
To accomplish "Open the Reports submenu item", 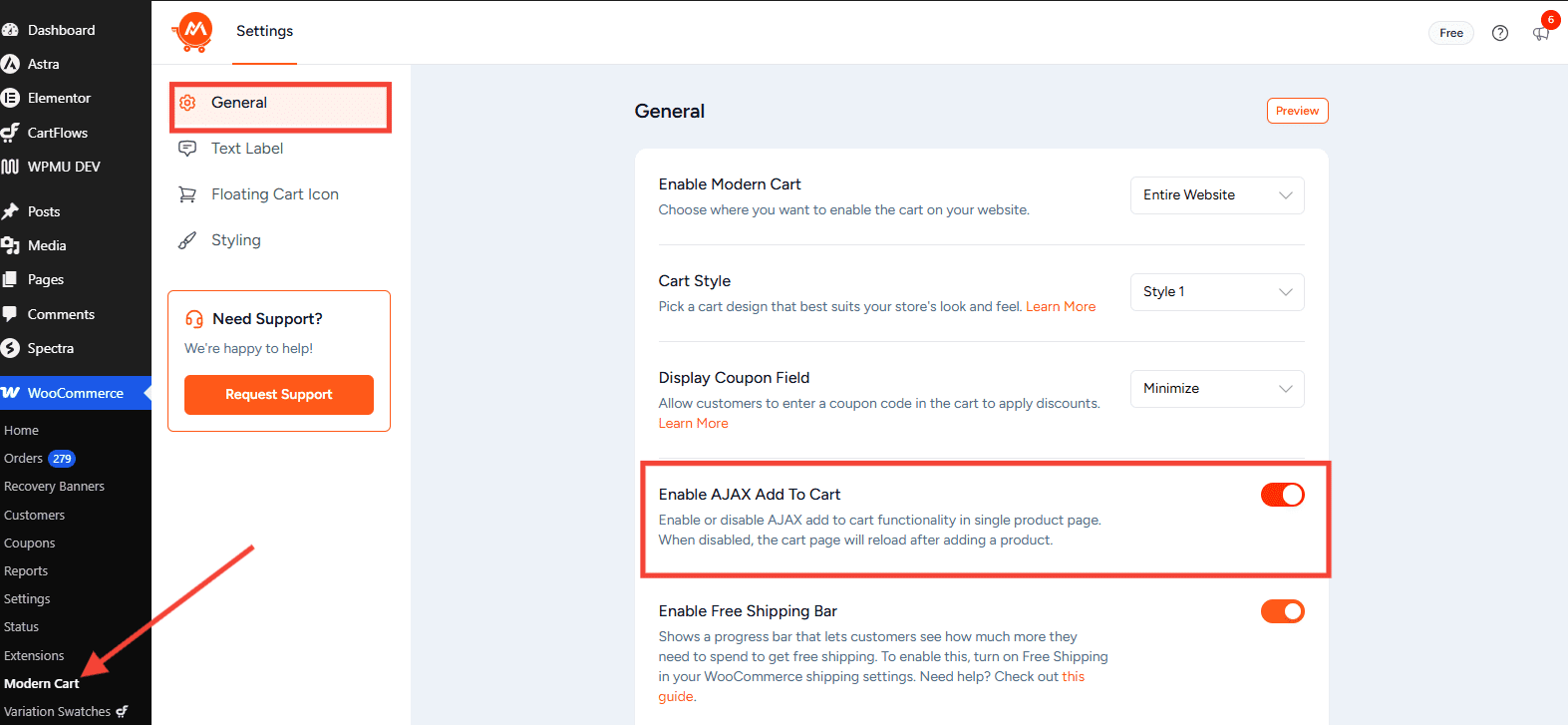I will pyautogui.click(x=26, y=571).
